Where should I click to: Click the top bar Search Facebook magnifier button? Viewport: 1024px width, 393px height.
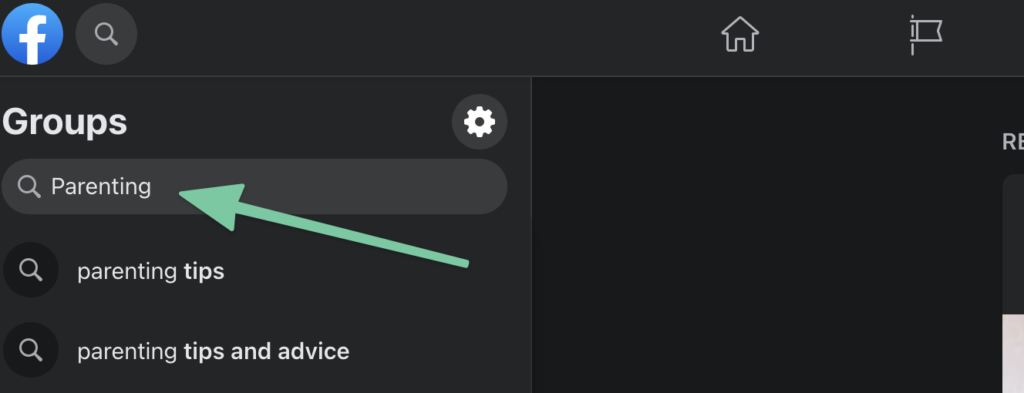click(106, 34)
